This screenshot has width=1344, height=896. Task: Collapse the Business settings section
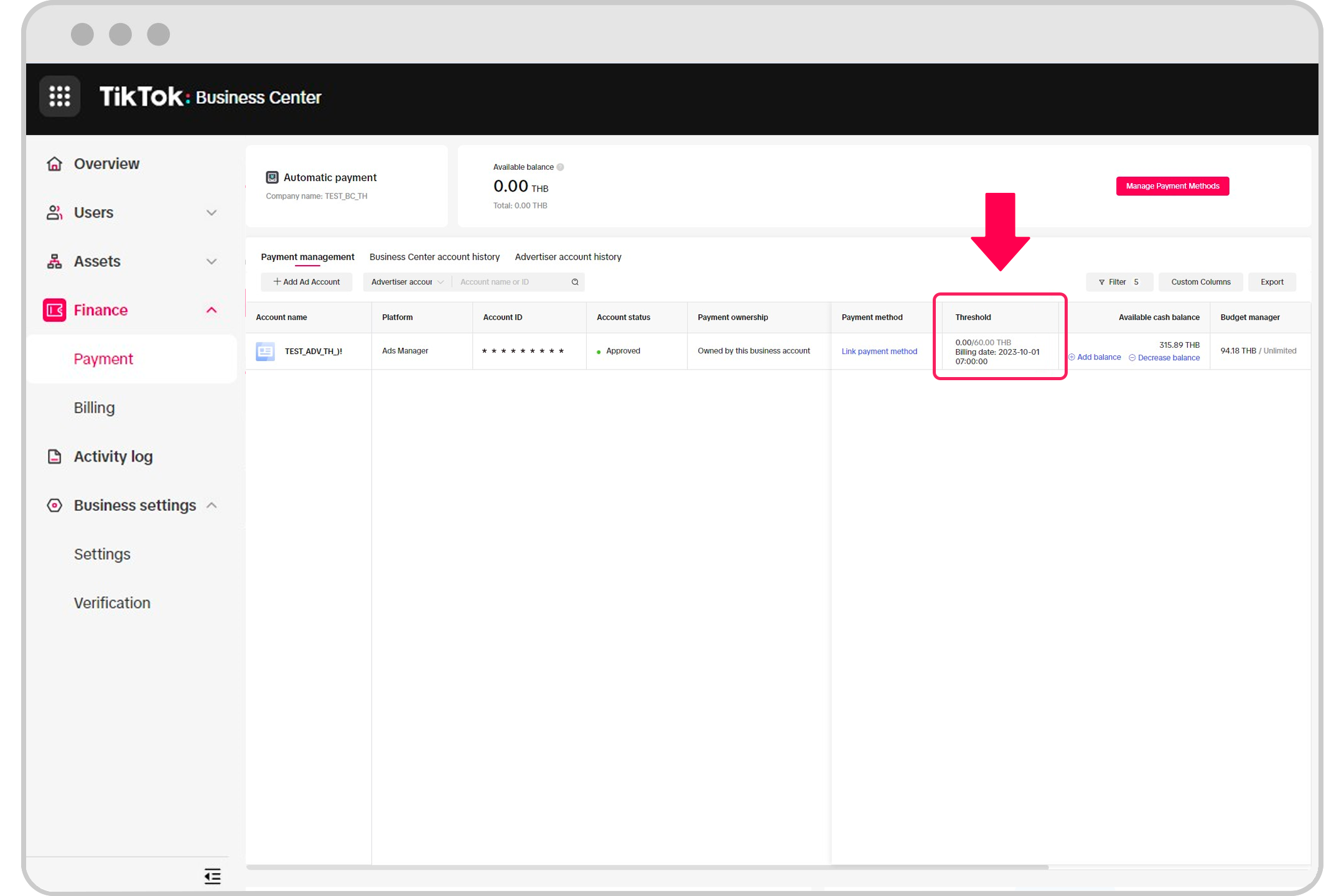click(x=212, y=505)
